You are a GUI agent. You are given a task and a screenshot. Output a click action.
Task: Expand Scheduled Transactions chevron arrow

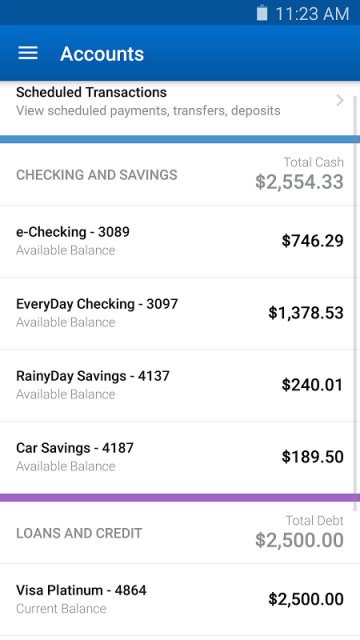pos(340,100)
